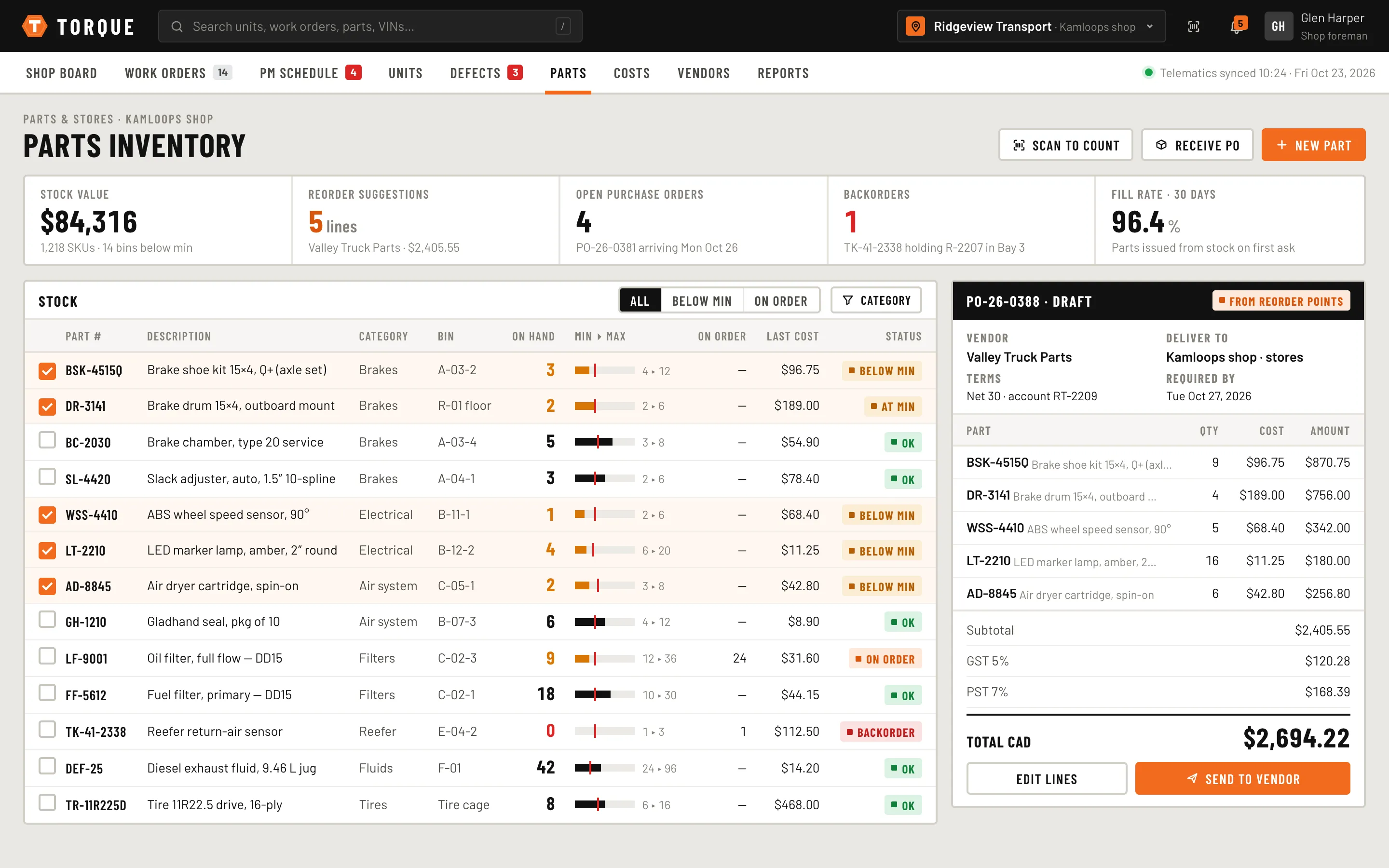Screen dimensions: 1389x868
Task: Create a New Part
Action: coord(1313,145)
